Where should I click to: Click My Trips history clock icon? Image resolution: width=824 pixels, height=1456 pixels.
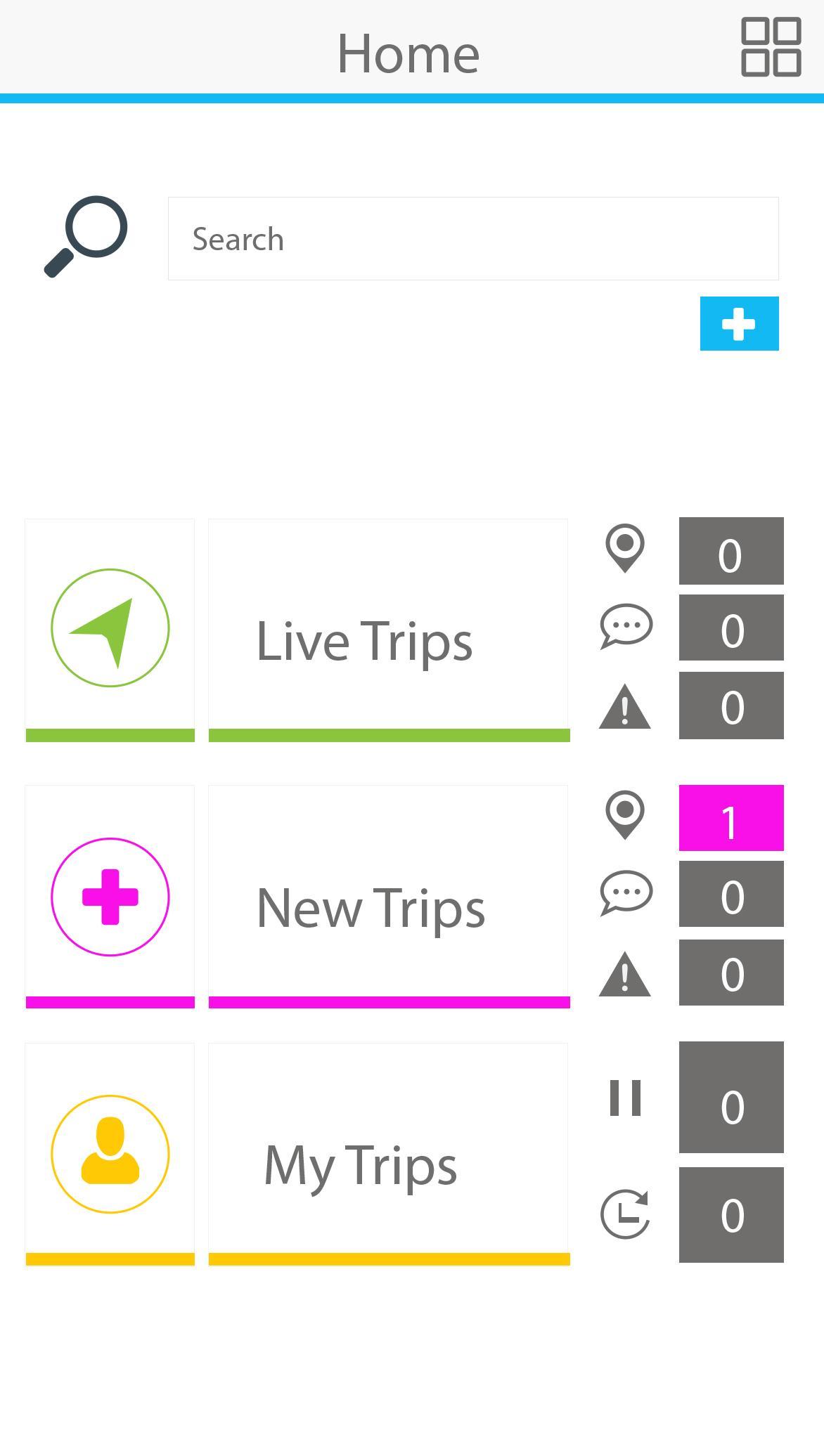pyautogui.click(x=625, y=1214)
